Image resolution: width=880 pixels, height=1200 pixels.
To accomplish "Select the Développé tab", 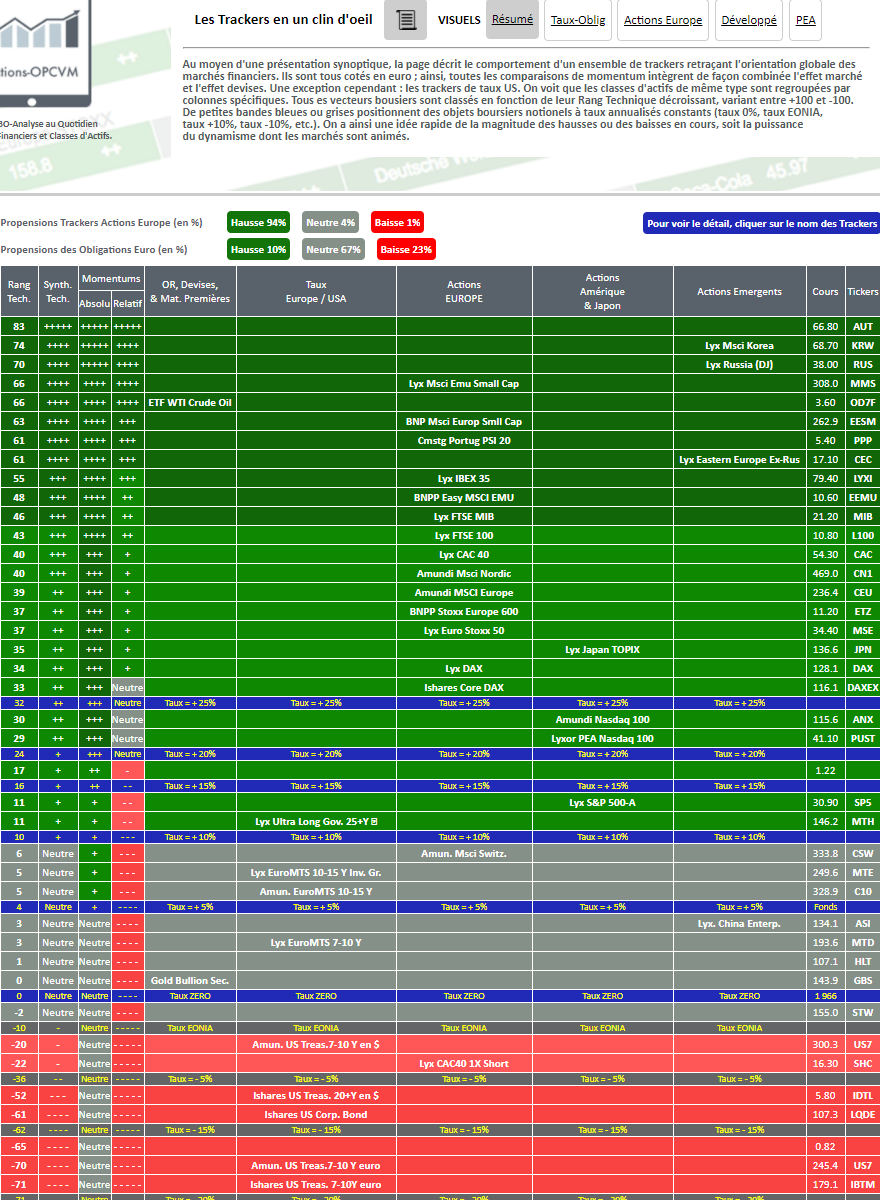I will coord(749,20).
